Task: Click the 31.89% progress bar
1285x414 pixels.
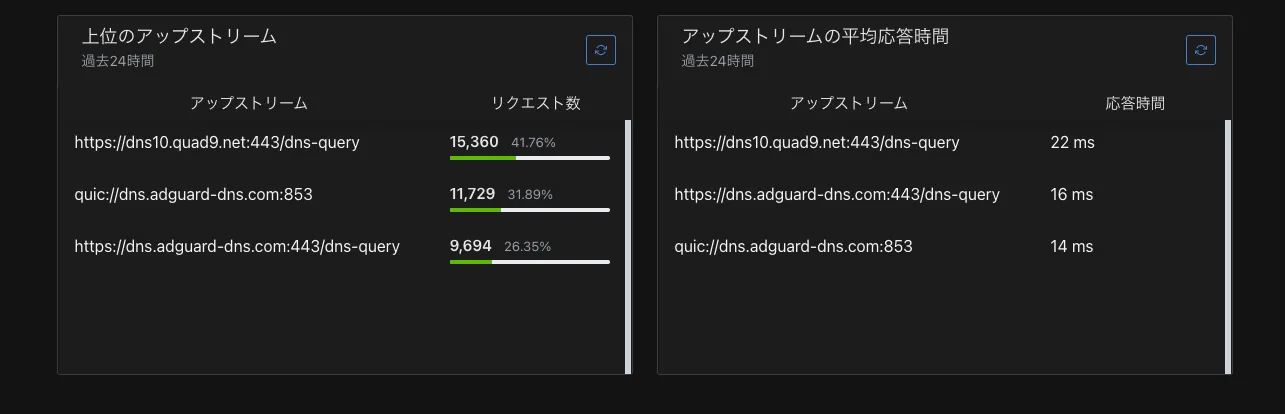Action: pyautogui.click(x=530, y=210)
